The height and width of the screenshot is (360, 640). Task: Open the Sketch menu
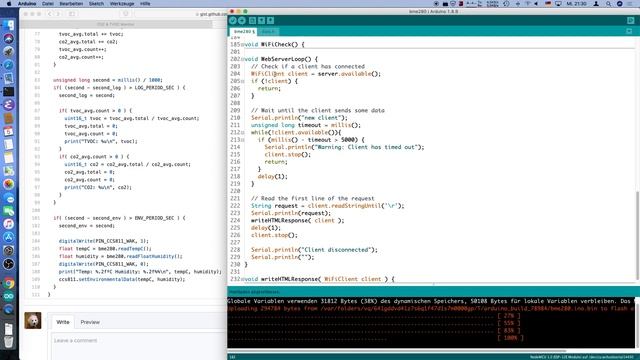coord(96,4)
